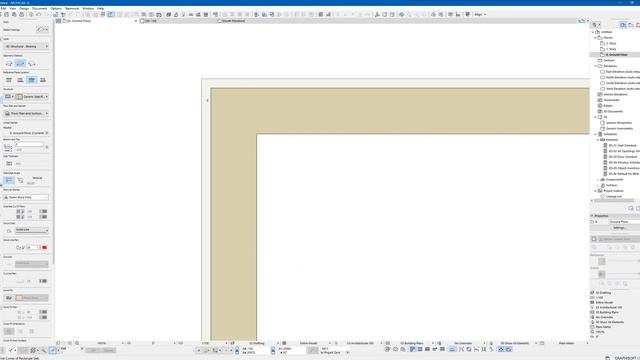
Task: Select 3D Documents in Navigator
Action: 613,111
